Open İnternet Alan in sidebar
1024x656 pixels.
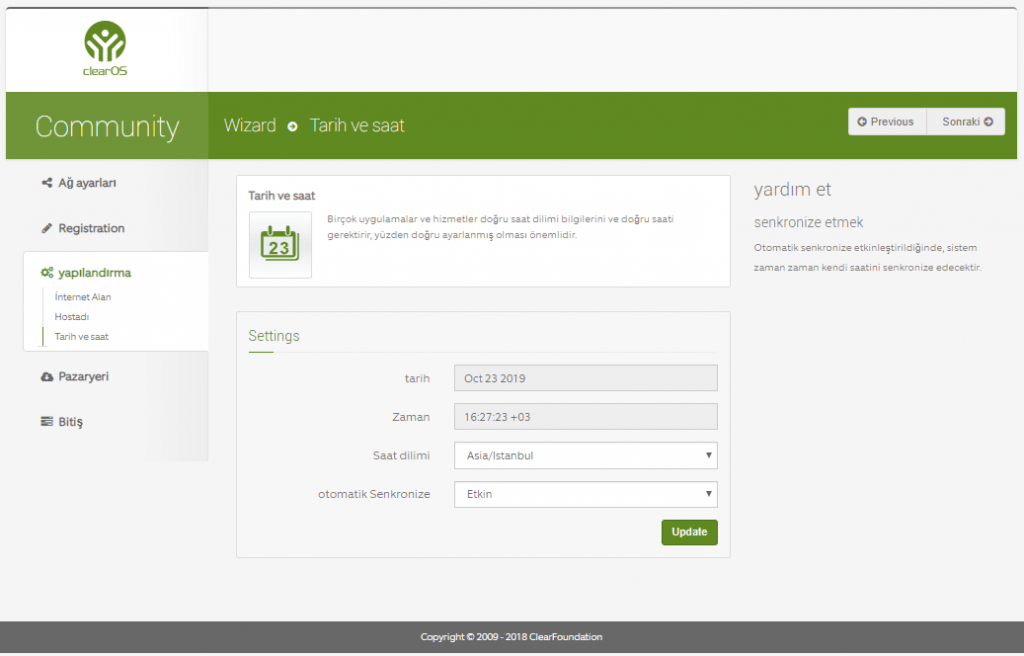[83, 297]
